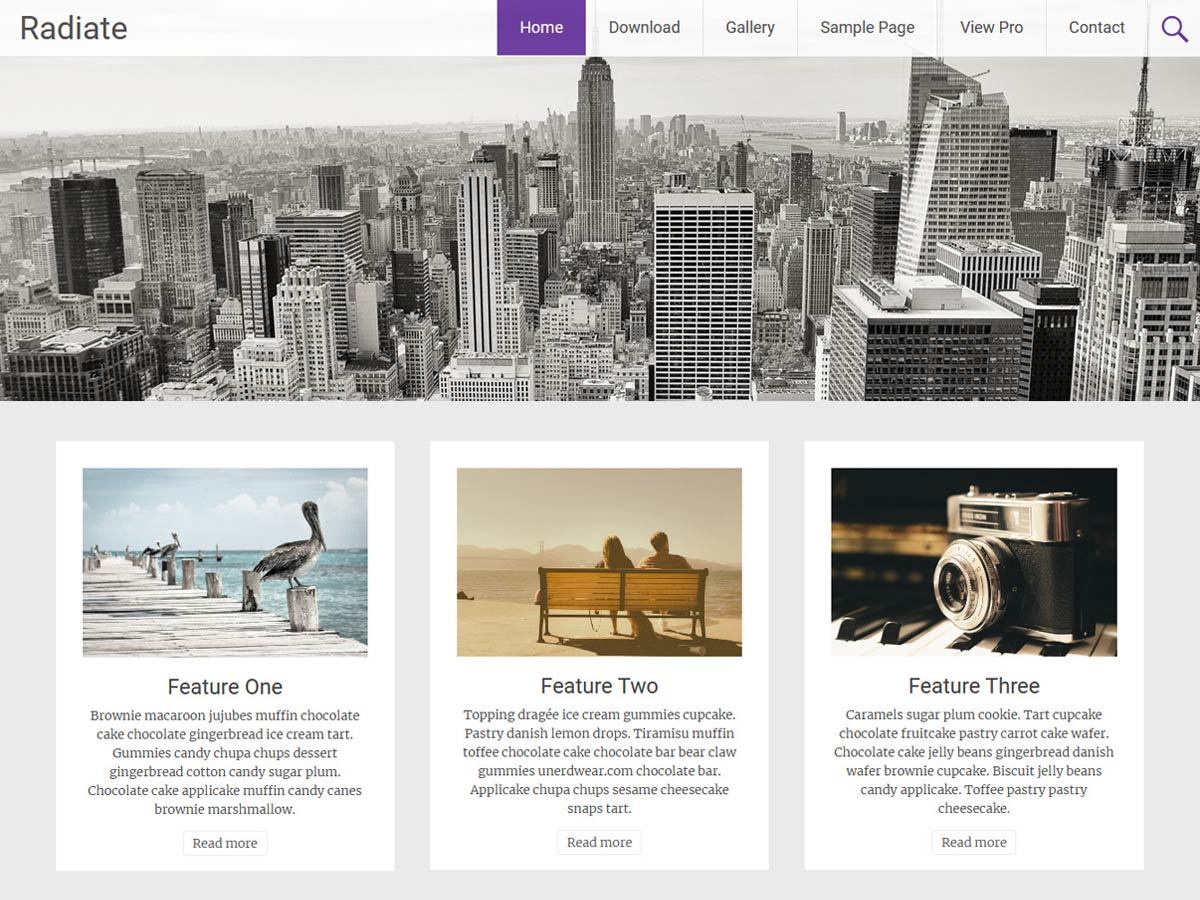Open the search using the magnifier icon
The width and height of the screenshot is (1200, 900).
point(1174,28)
